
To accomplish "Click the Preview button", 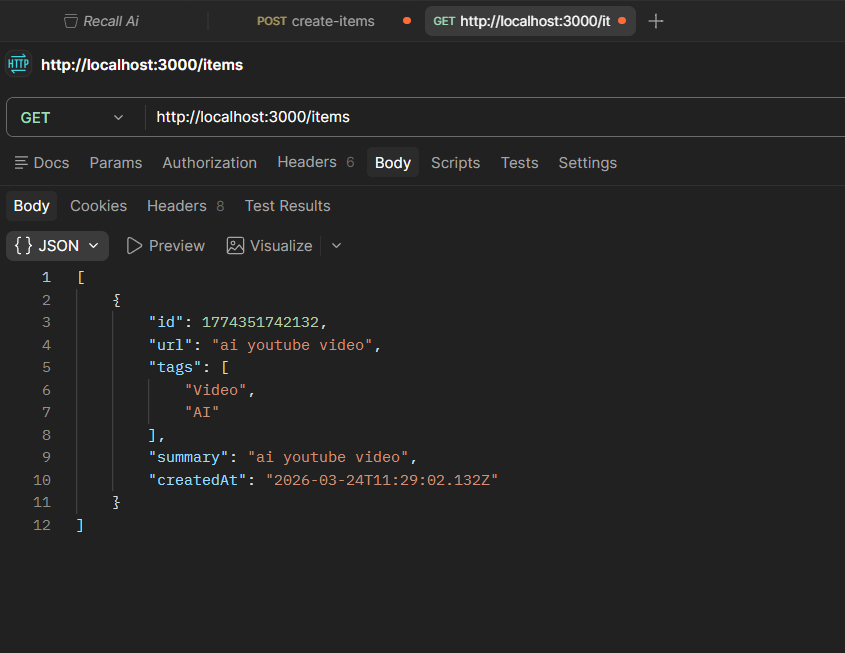I will (x=166, y=246).
